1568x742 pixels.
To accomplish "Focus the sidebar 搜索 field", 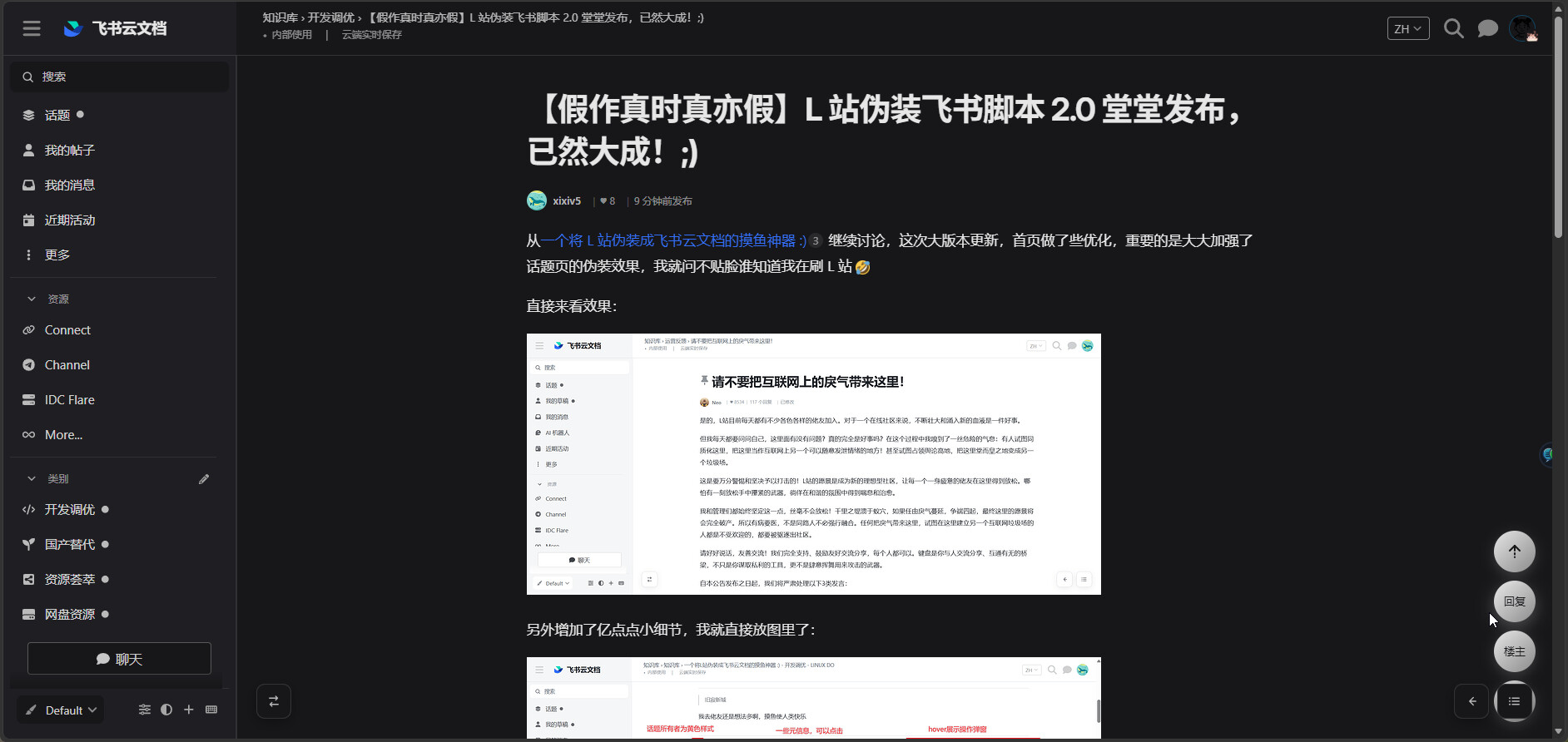I will 120,77.
